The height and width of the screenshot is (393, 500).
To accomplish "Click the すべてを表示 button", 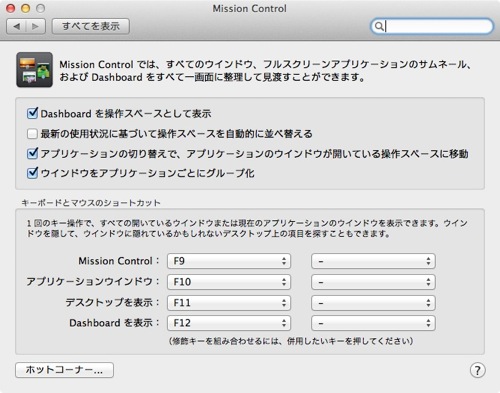I will [x=91, y=26].
